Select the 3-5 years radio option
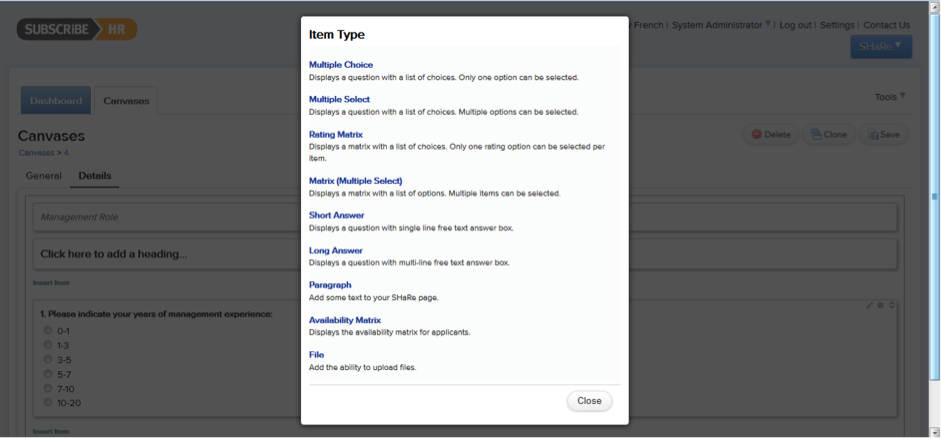Image resolution: width=941 pixels, height=438 pixels. click(47, 359)
